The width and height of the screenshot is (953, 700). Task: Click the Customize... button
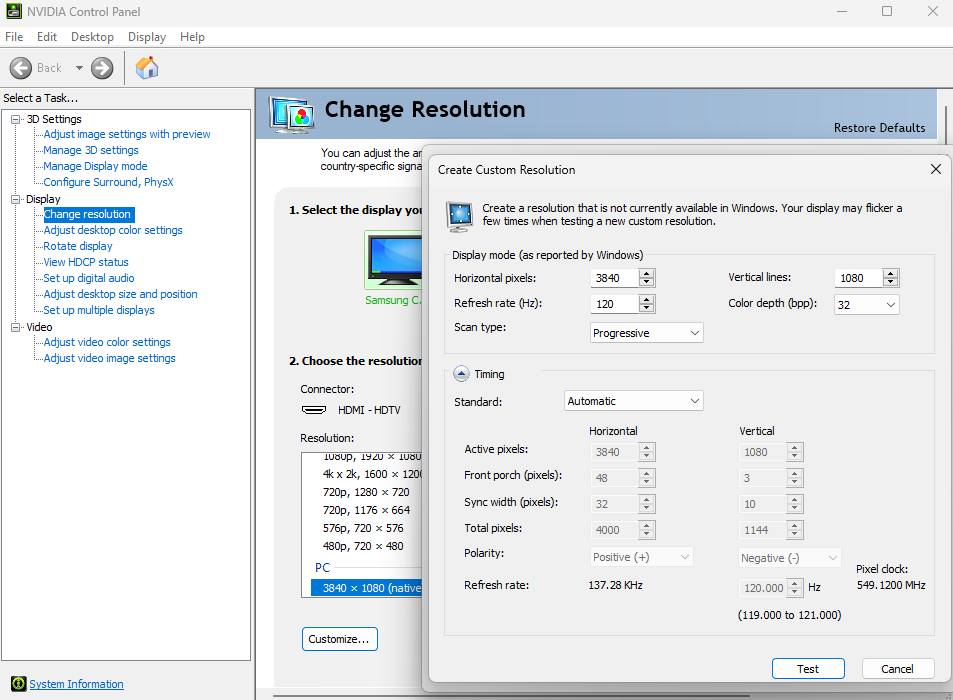point(339,639)
